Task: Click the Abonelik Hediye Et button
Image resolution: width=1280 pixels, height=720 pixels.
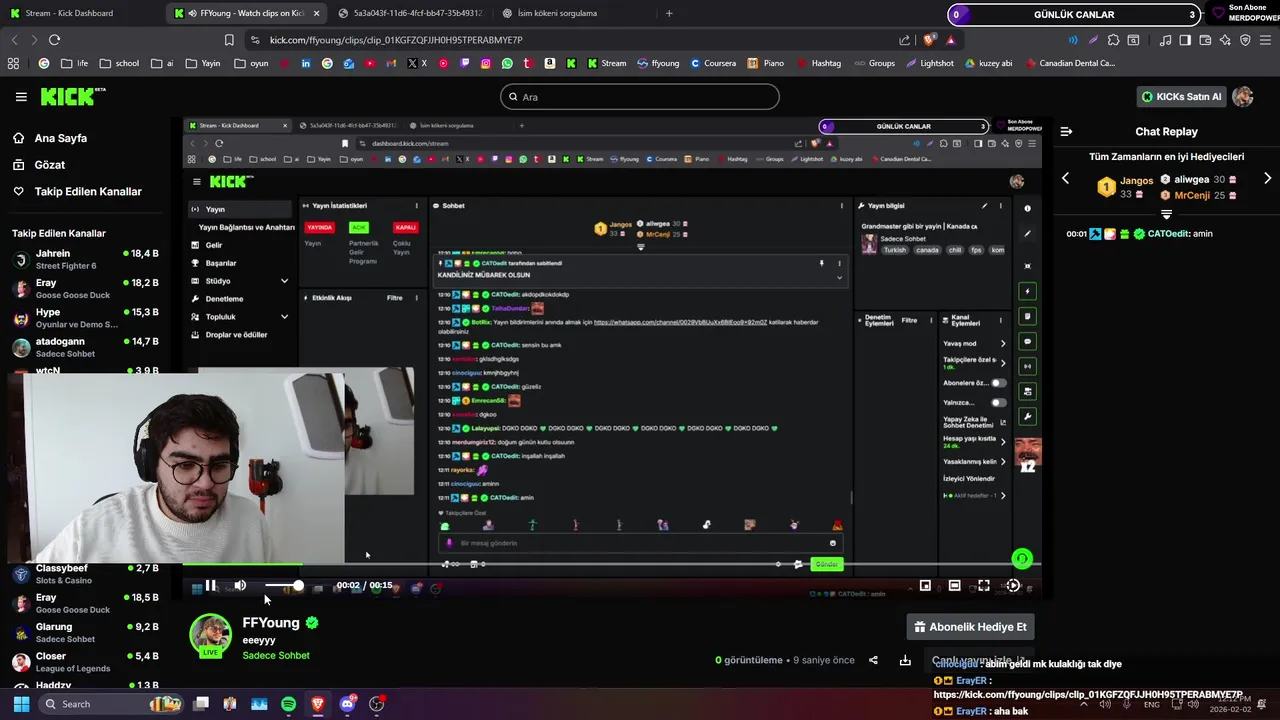Action: click(x=970, y=627)
